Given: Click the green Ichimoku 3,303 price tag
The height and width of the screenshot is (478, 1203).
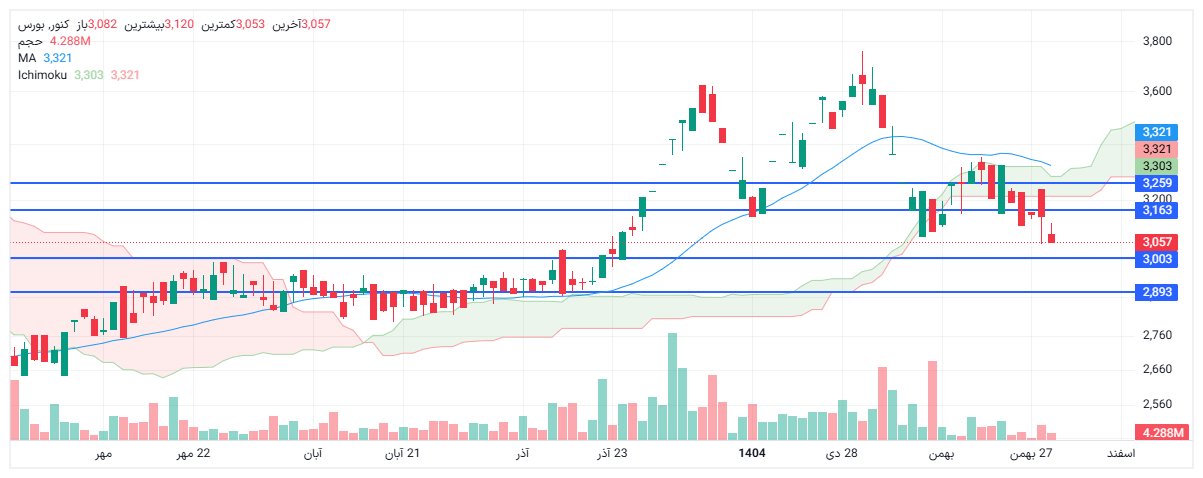Looking at the screenshot, I should pos(1157,166).
